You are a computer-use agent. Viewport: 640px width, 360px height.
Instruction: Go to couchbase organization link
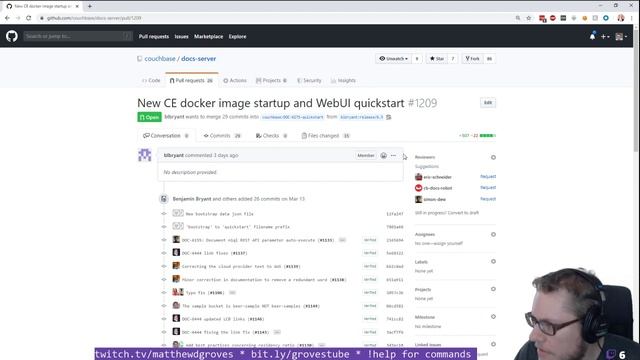[160, 59]
